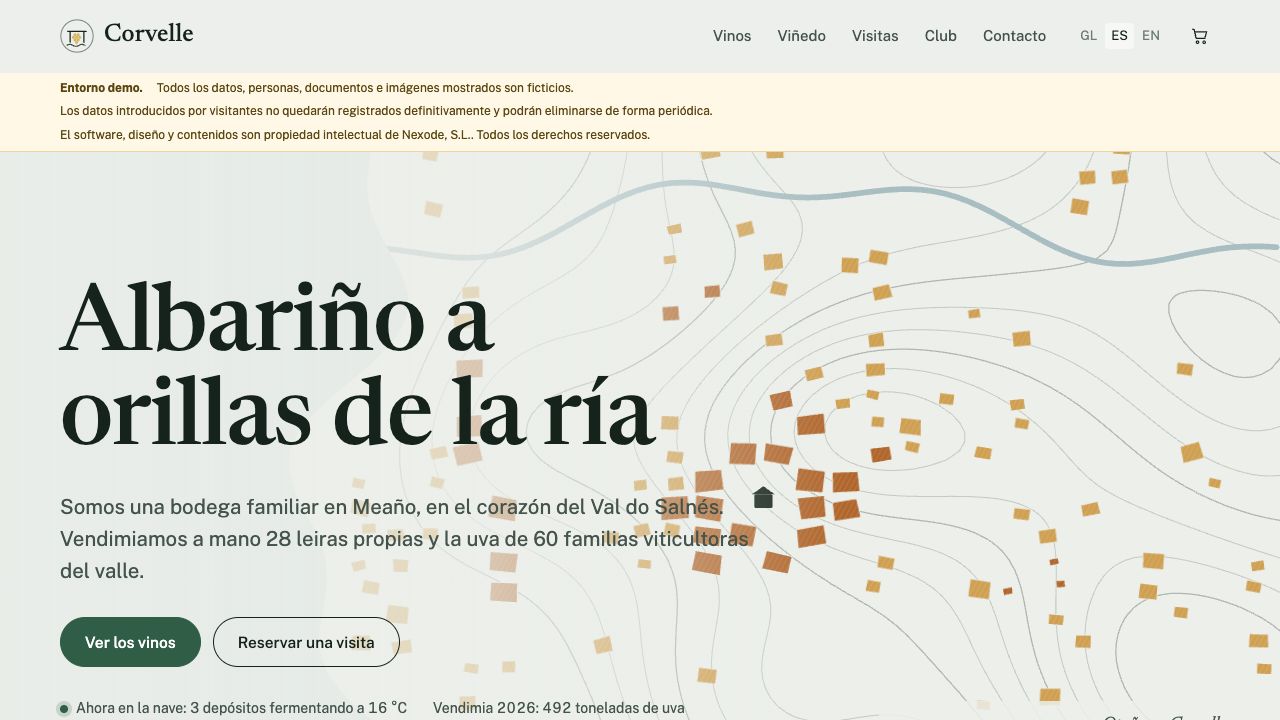Select the ES language option
The height and width of the screenshot is (720, 1280).
point(1119,36)
